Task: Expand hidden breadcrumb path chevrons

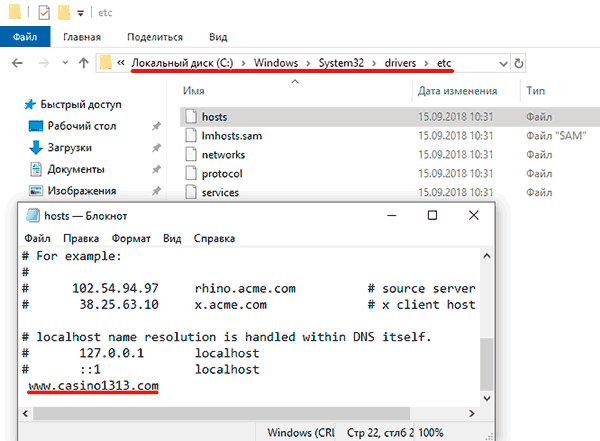Action: [121, 62]
